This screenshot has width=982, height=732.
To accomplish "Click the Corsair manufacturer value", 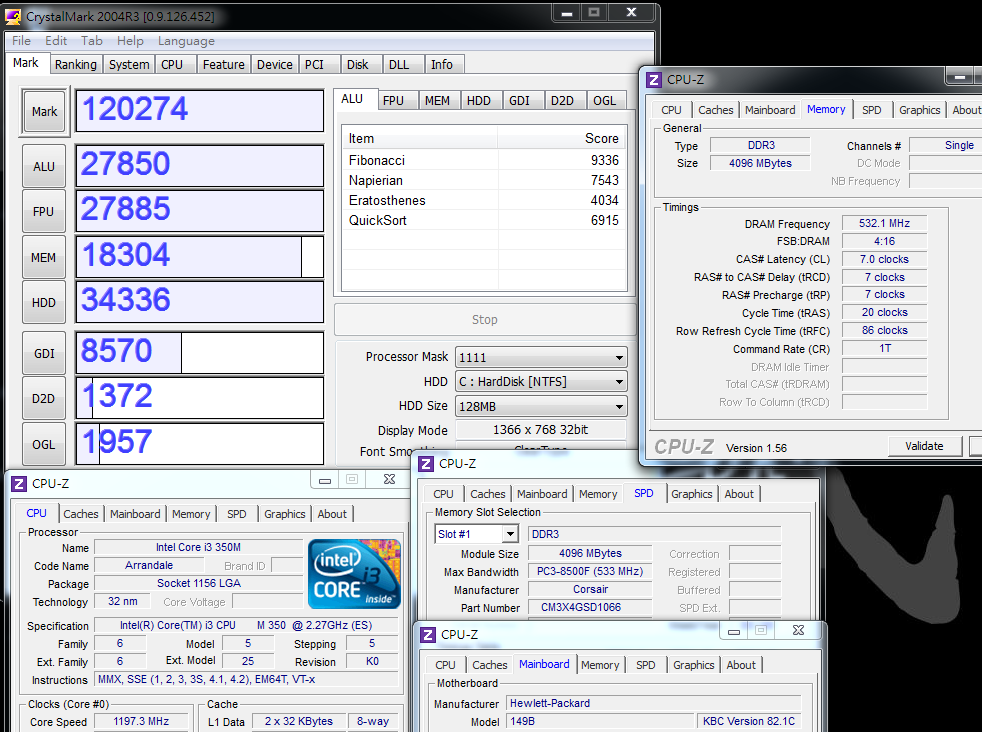I will click(590, 589).
